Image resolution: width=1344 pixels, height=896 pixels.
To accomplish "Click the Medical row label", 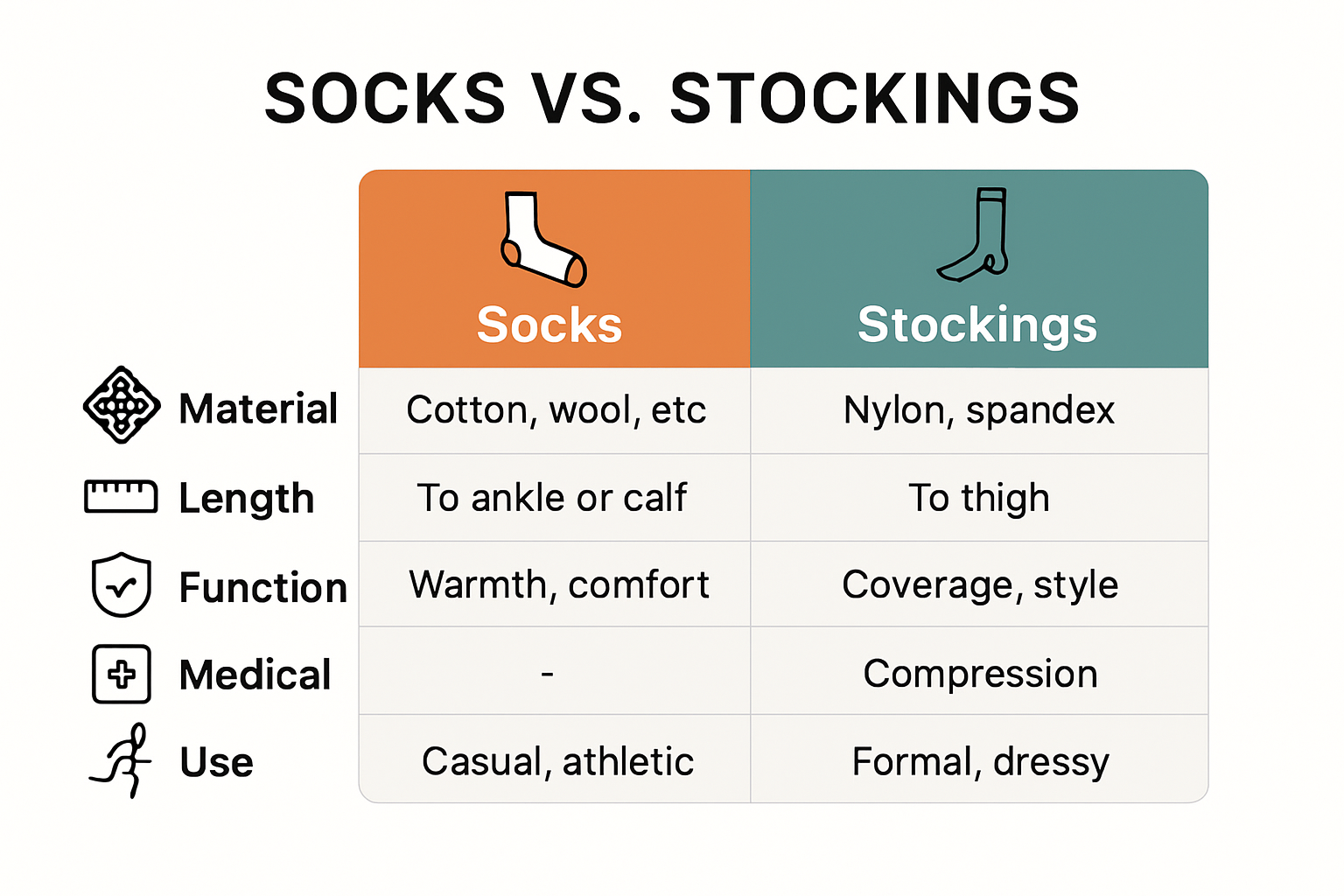I will click(x=255, y=675).
